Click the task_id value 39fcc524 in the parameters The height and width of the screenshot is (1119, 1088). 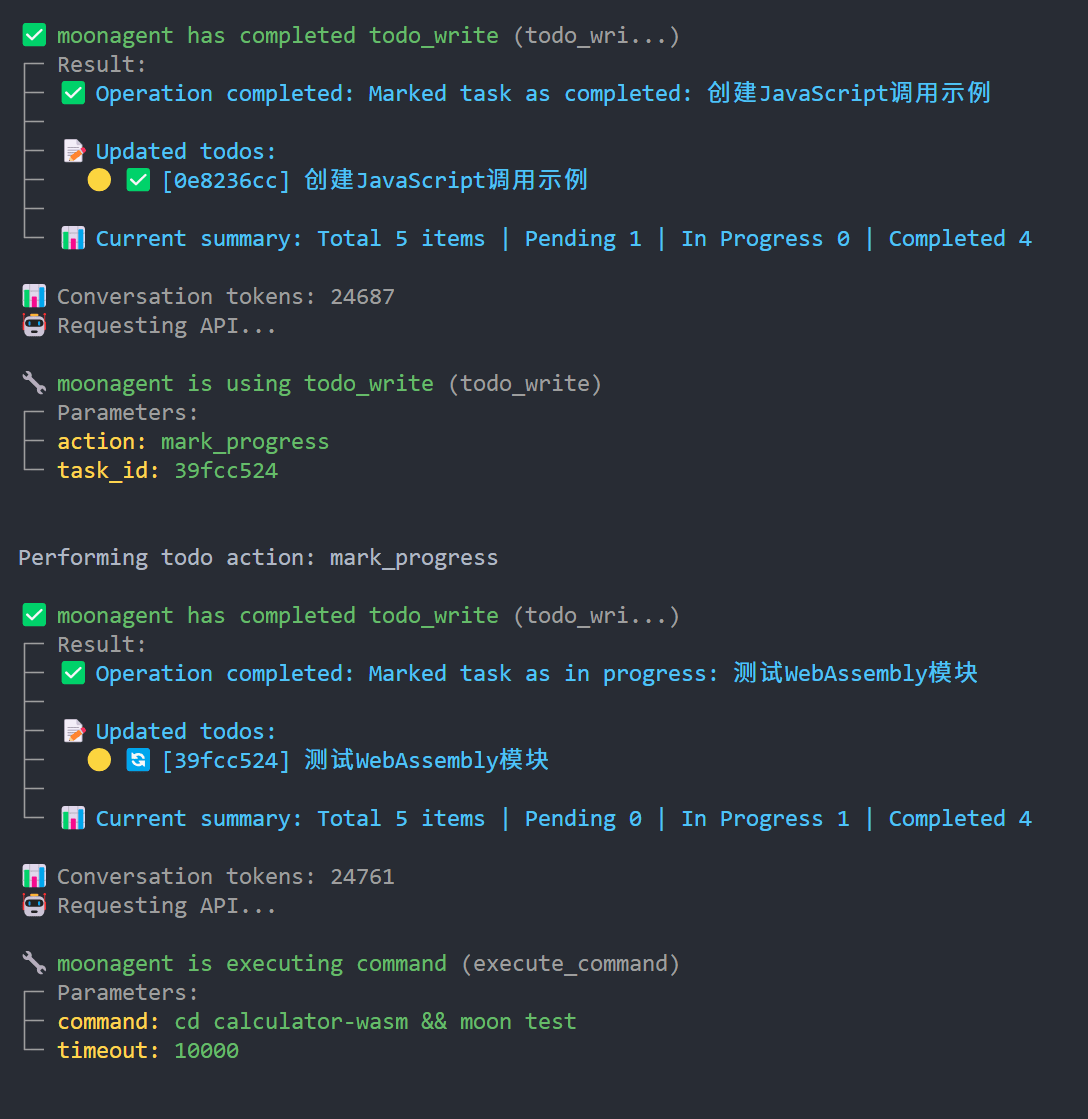[225, 470]
